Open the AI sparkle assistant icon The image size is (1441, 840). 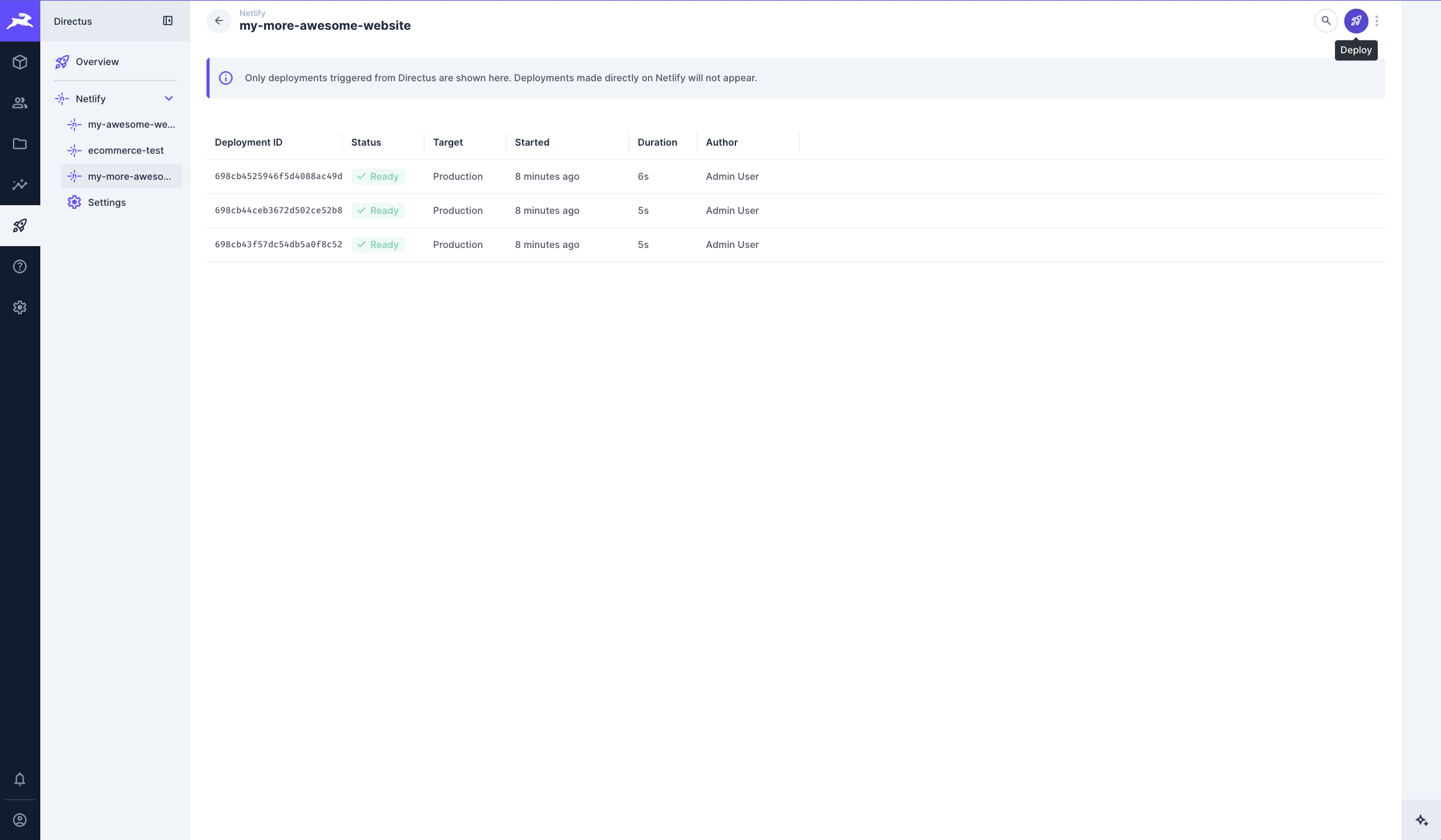point(1421,819)
